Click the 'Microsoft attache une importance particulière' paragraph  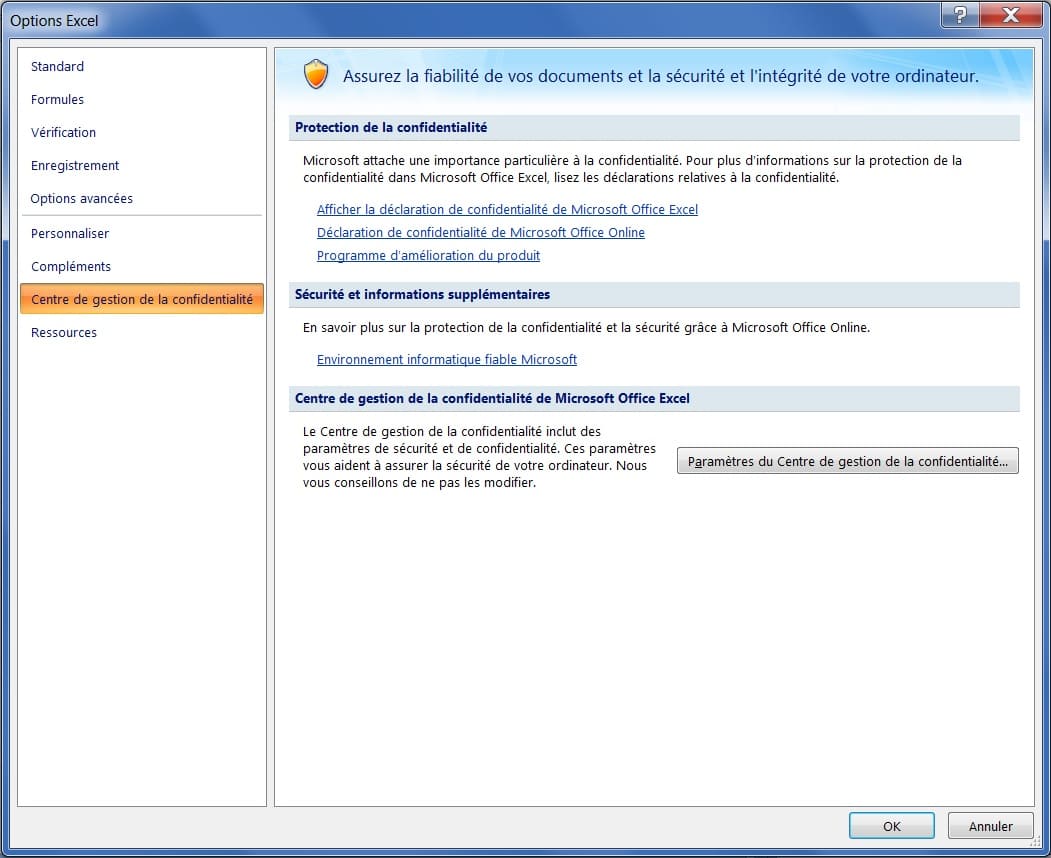tap(632, 169)
